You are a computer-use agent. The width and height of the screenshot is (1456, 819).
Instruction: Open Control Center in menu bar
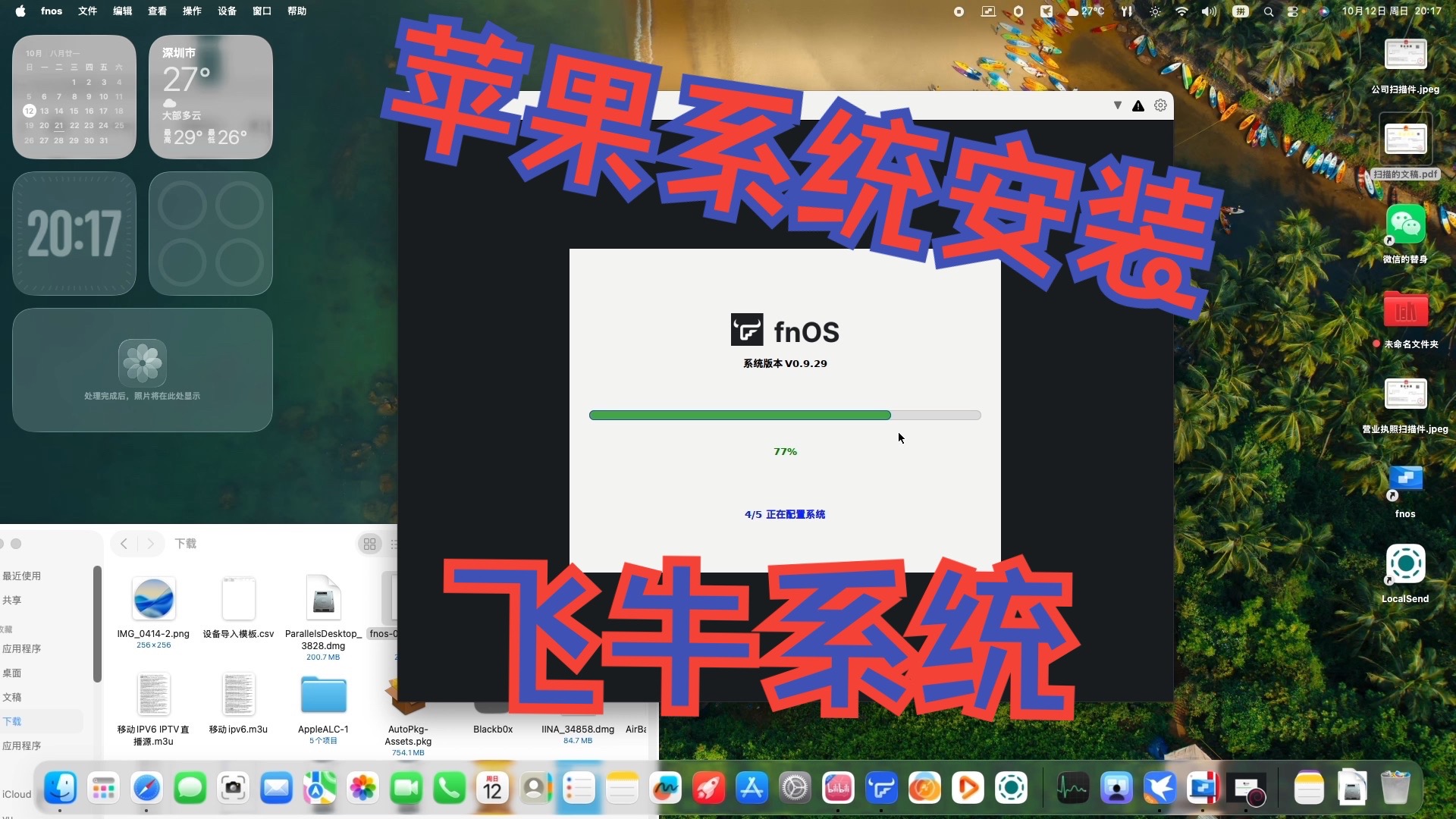click(x=1293, y=11)
